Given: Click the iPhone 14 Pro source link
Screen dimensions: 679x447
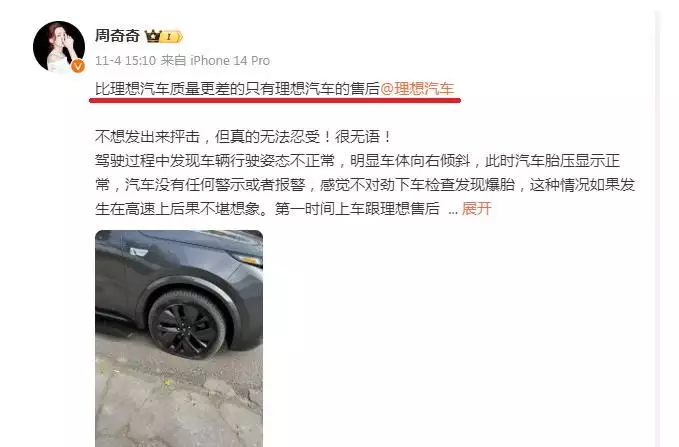Looking at the screenshot, I should tap(230, 60).
